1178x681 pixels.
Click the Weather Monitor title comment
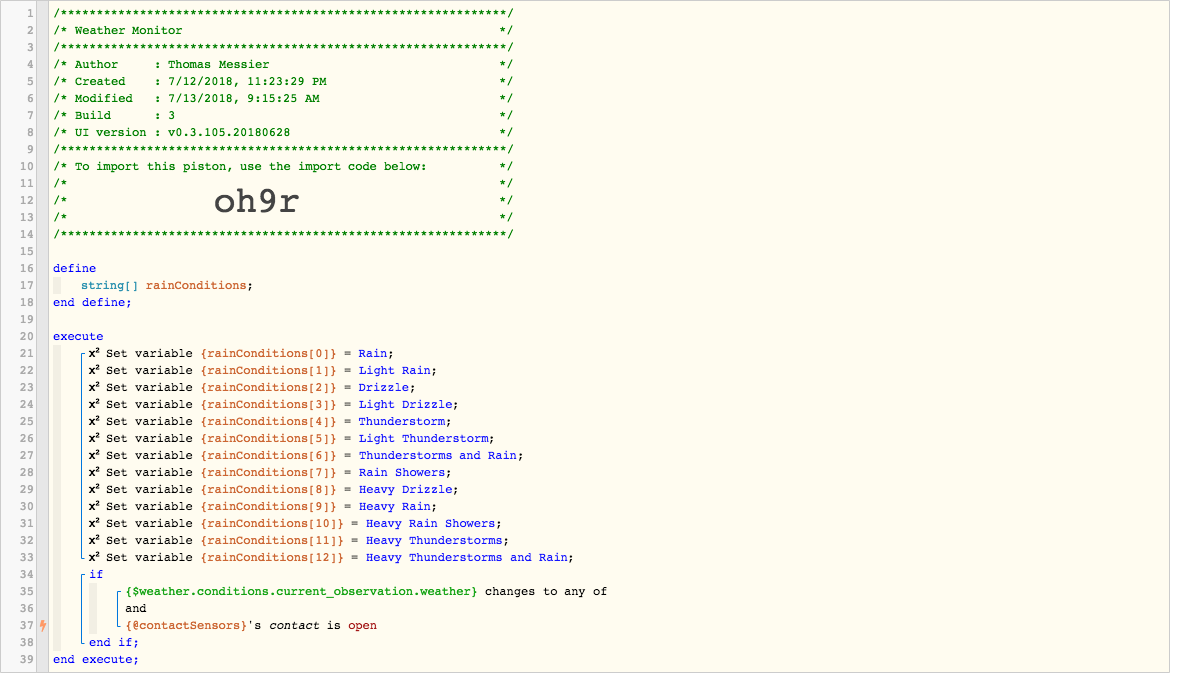128,31
